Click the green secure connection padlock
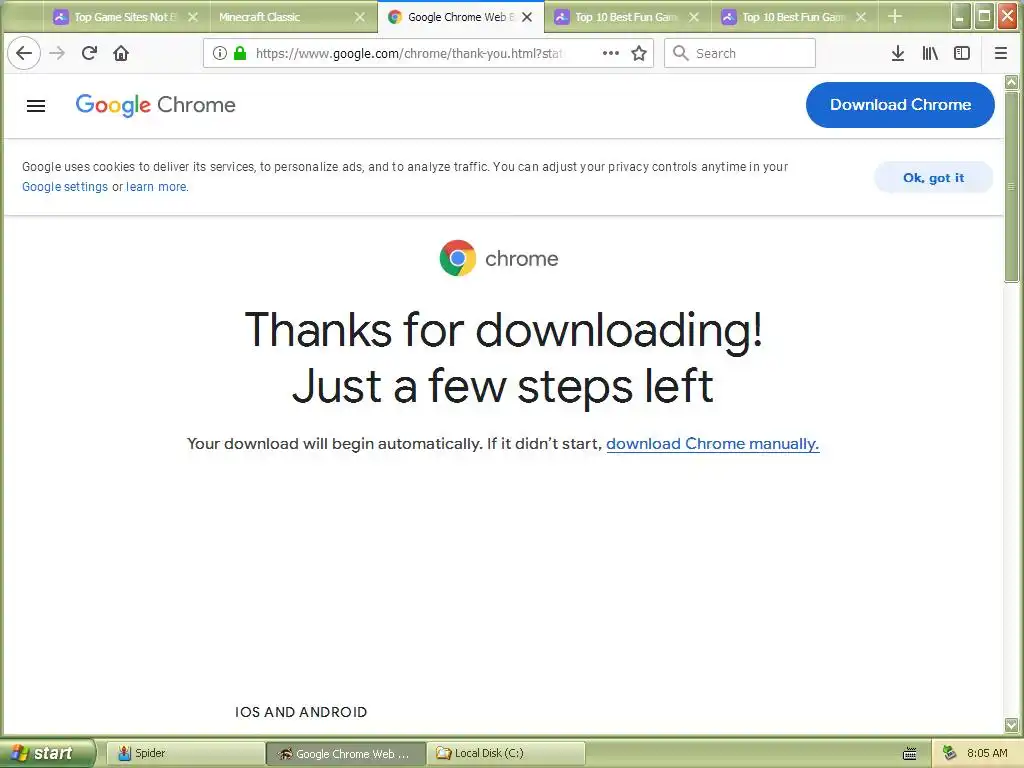1024x768 pixels. (x=240, y=53)
